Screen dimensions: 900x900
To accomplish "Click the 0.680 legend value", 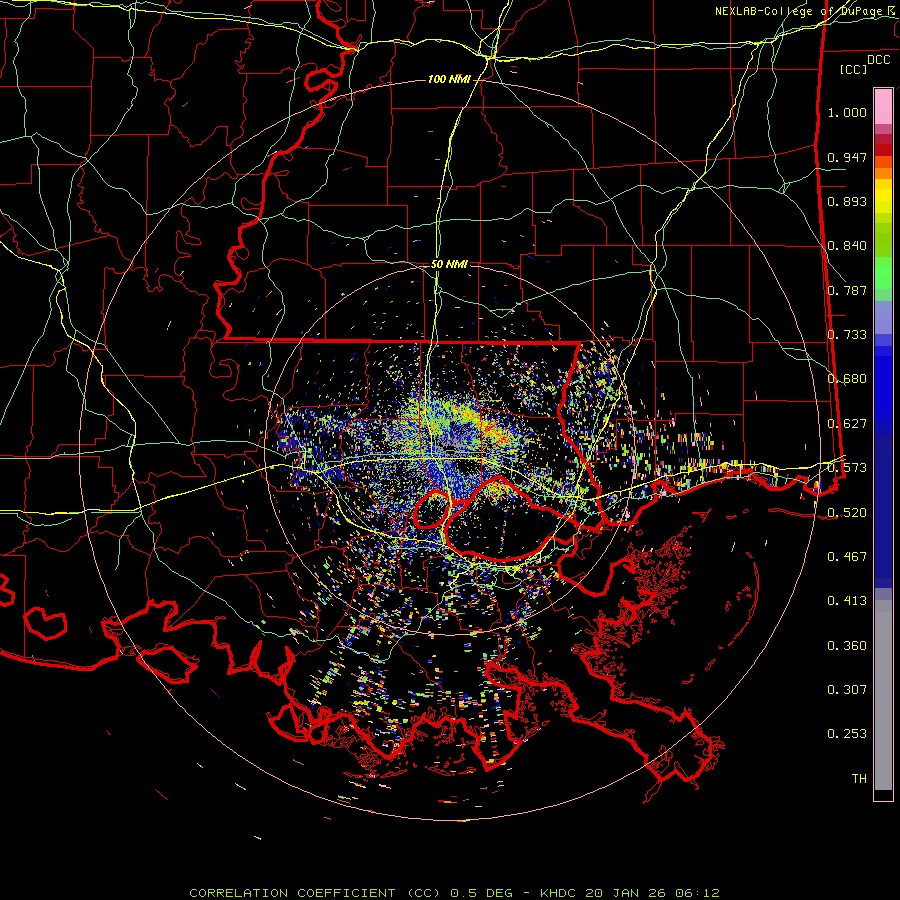I will (847, 379).
